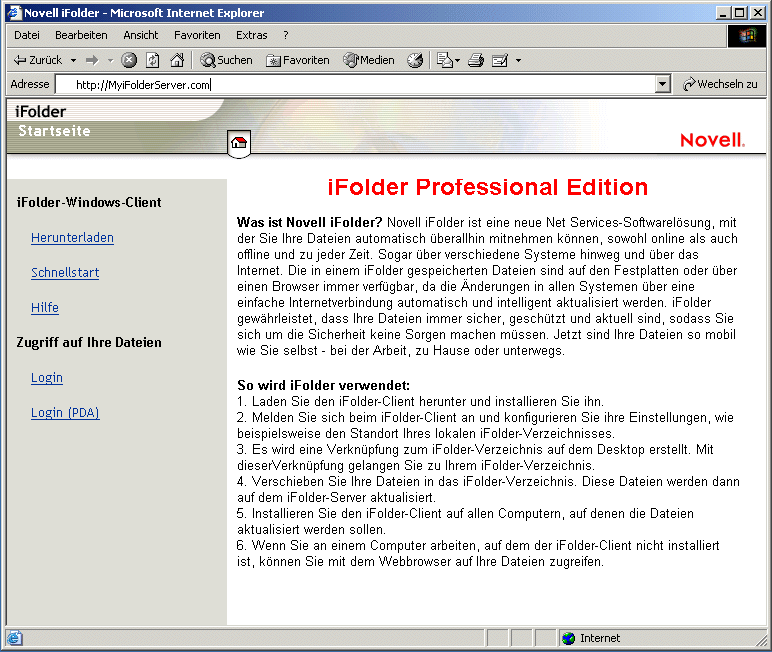Click the Startseite banner text

(54, 131)
